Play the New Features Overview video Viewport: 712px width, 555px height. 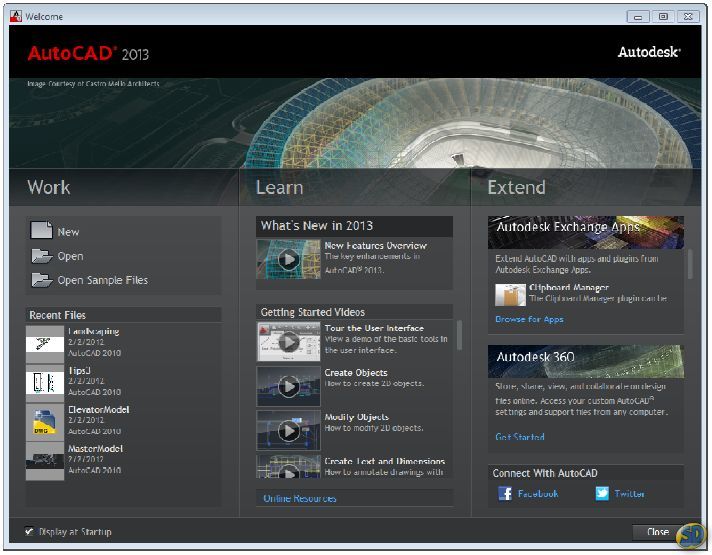[x=288, y=259]
